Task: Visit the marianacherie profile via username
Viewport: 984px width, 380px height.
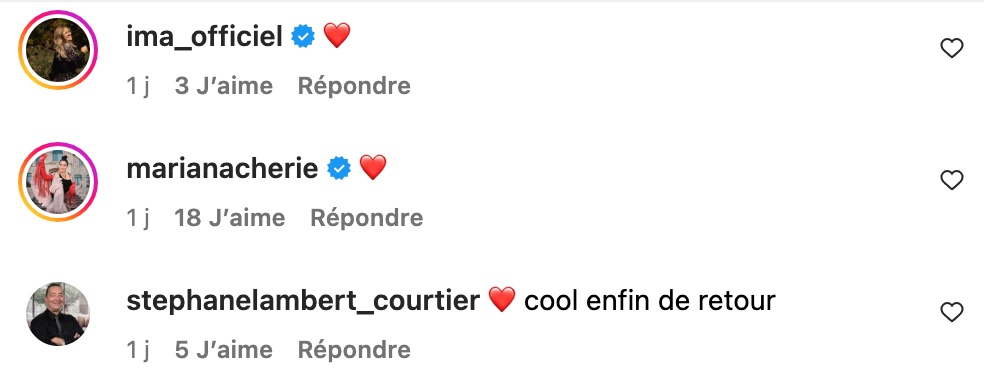Action: (x=222, y=169)
